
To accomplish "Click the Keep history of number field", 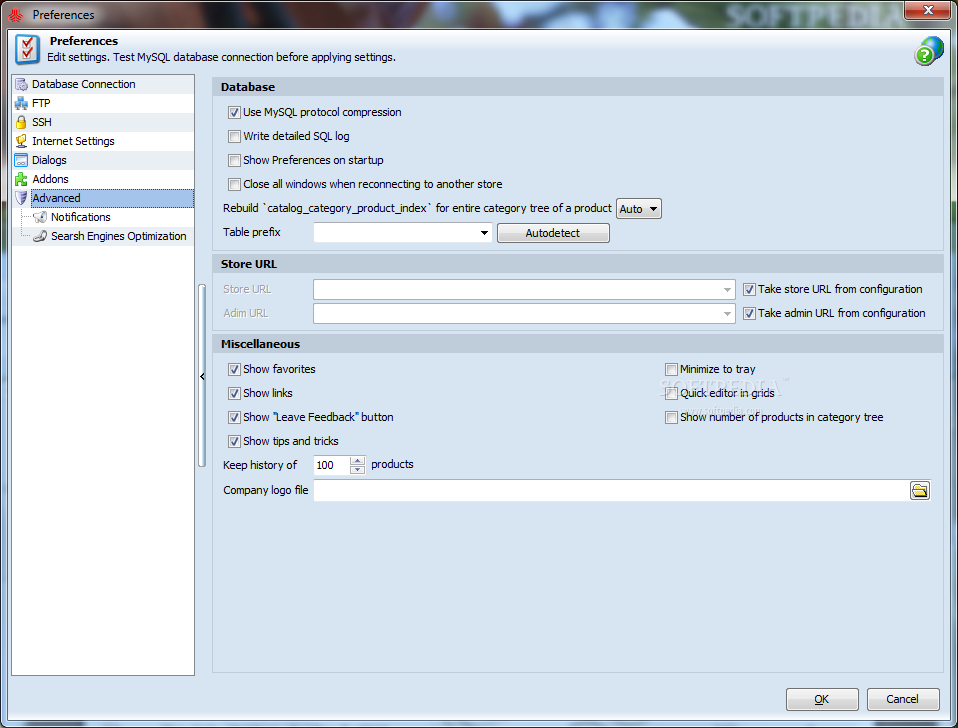I will pos(332,465).
